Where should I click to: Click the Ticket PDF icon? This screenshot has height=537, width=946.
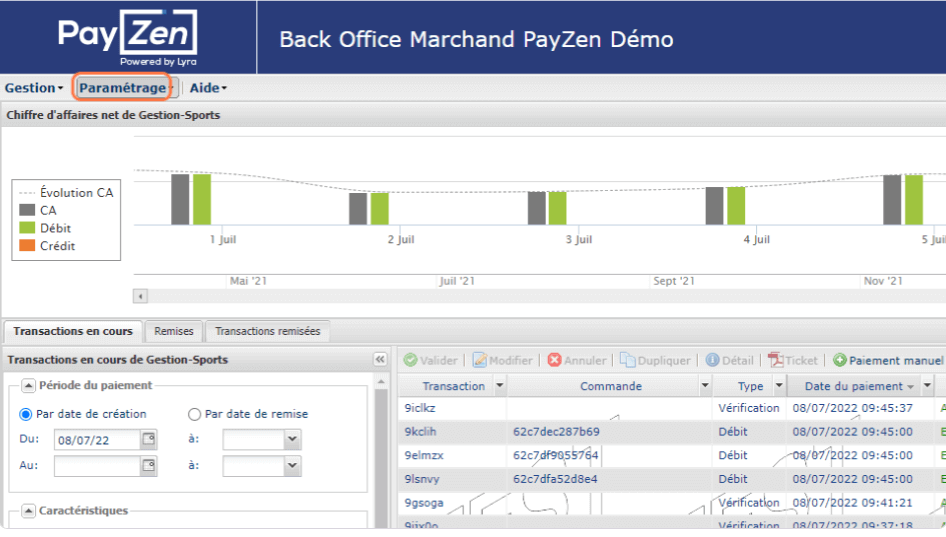[x=775, y=360]
